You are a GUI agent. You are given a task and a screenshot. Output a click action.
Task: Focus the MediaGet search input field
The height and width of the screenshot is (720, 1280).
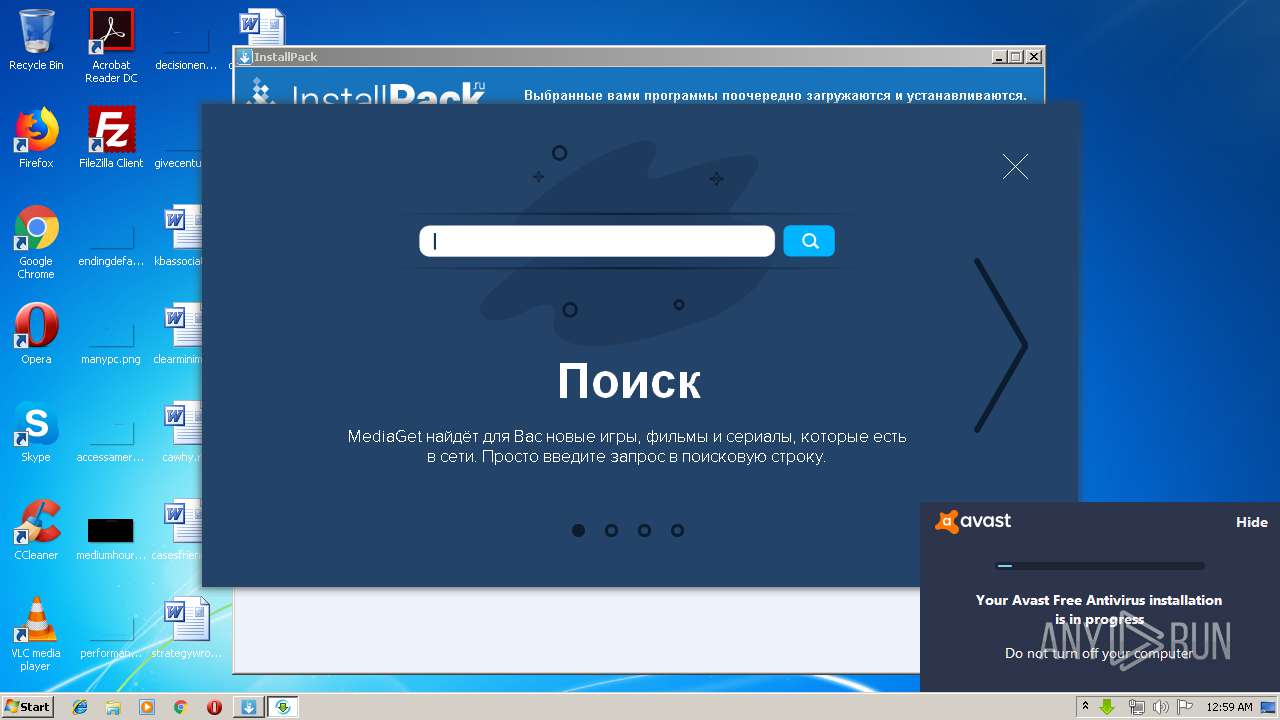click(x=597, y=241)
